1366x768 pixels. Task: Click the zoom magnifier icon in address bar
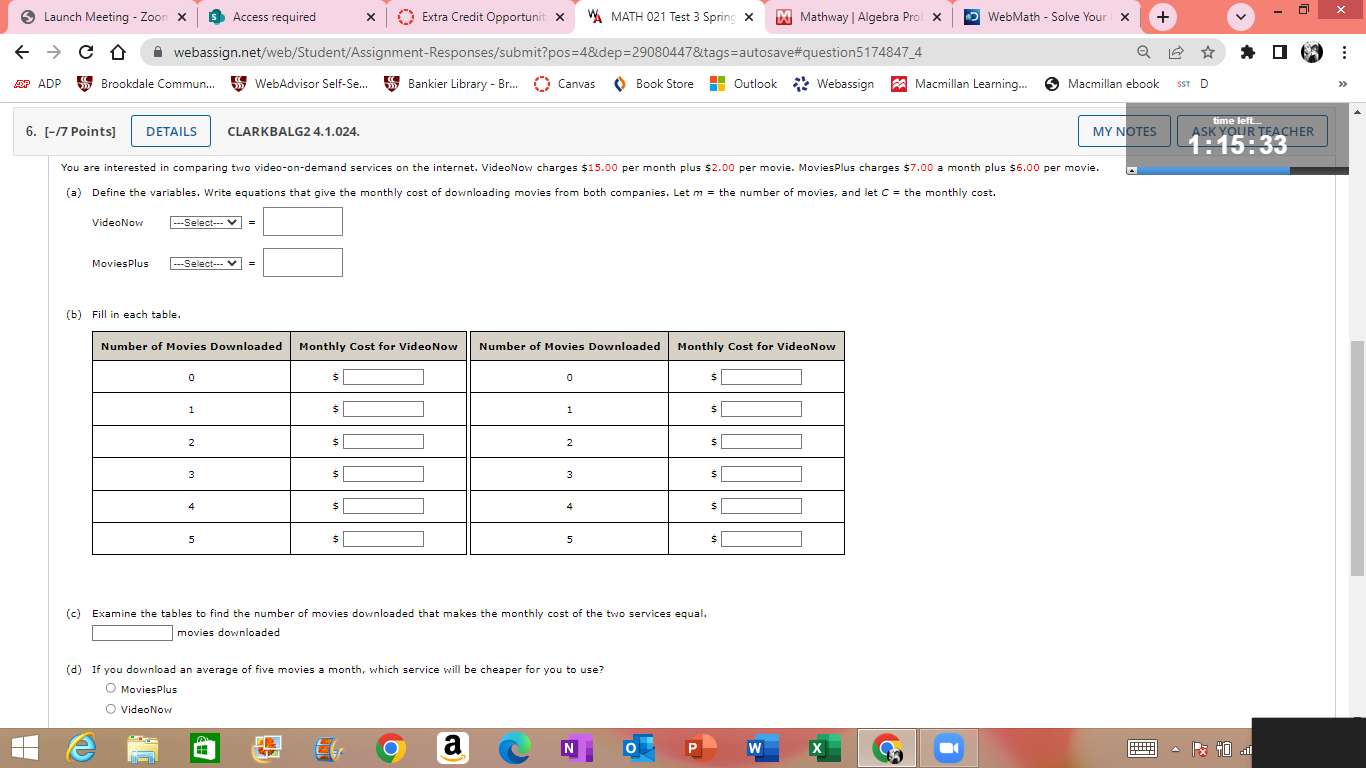pyautogui.click(x=1144, y=52)
